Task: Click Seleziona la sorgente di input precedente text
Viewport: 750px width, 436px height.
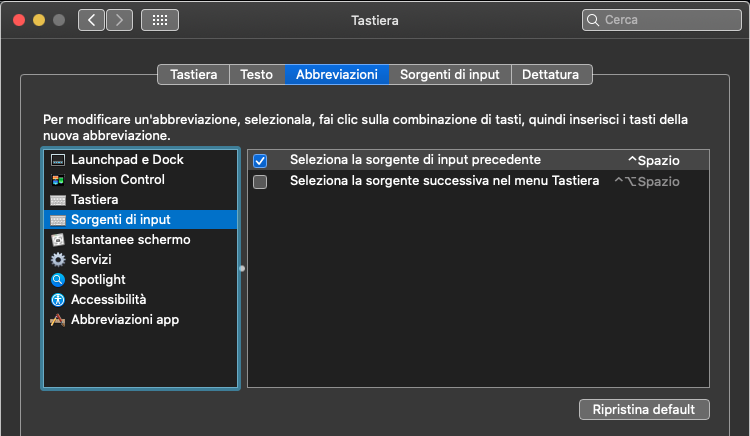Action: (415, 160)
